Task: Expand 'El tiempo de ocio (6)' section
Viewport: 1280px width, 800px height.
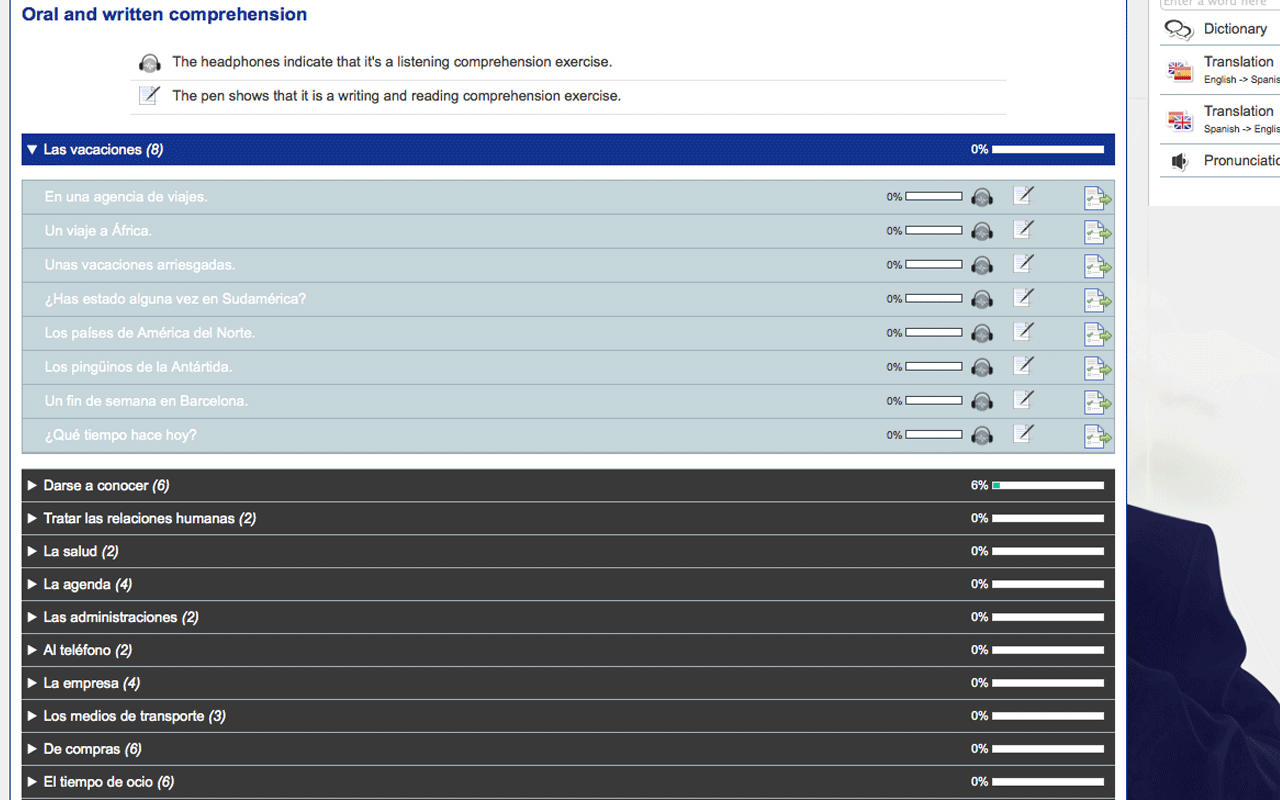Action: (568, 783)
